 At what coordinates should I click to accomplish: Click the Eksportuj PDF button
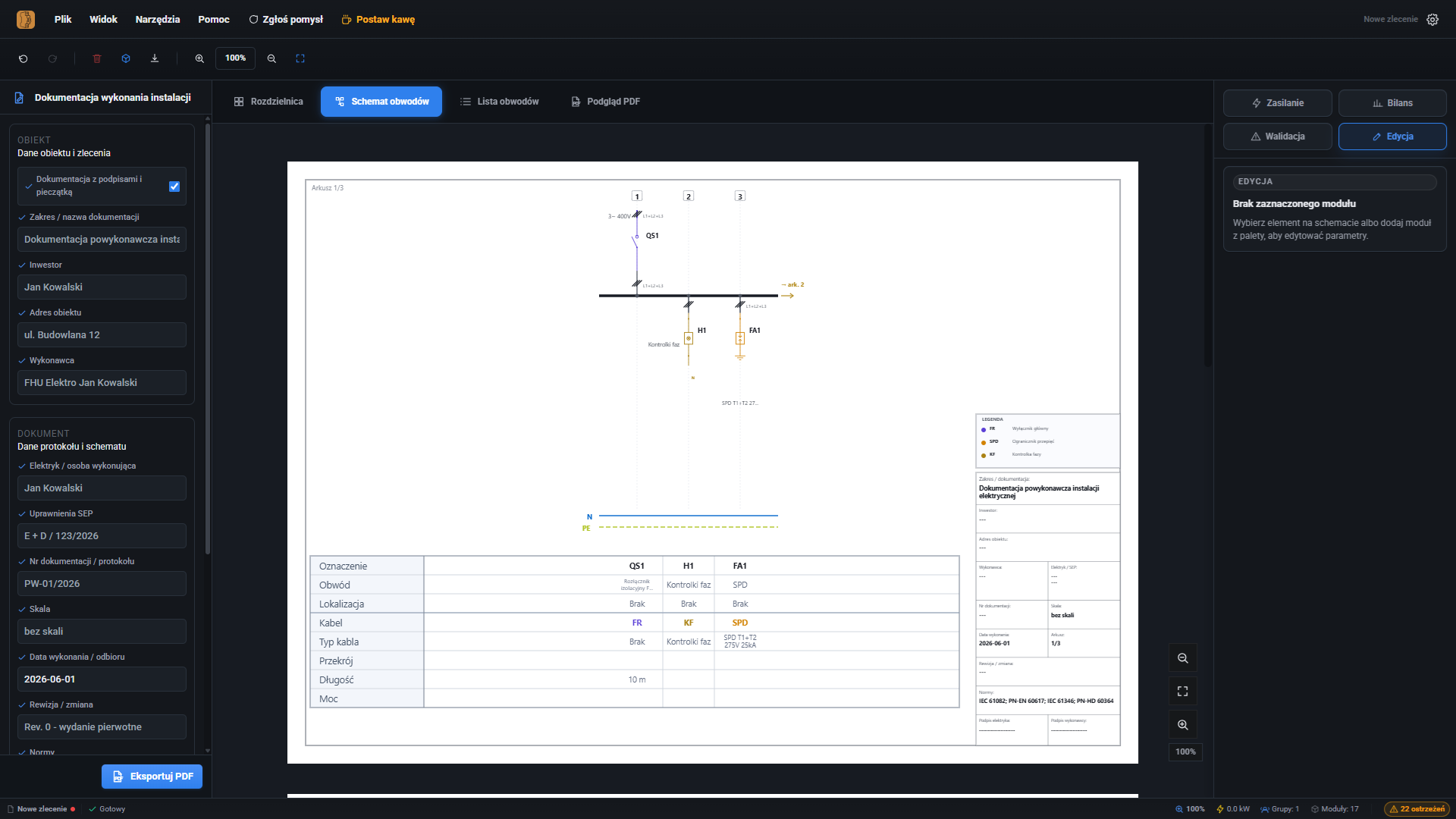point(152,777)
